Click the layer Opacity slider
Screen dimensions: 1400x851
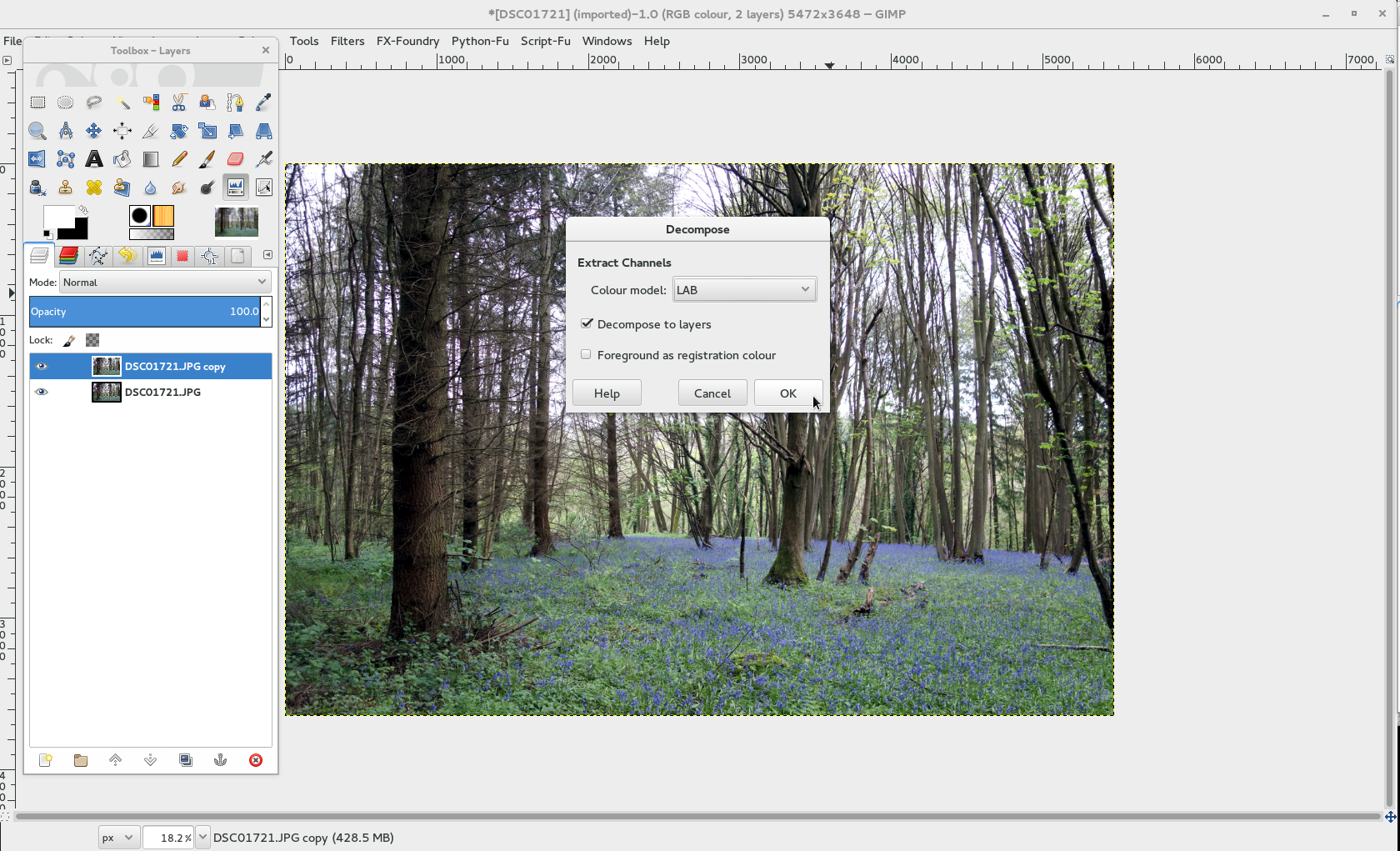144,312
